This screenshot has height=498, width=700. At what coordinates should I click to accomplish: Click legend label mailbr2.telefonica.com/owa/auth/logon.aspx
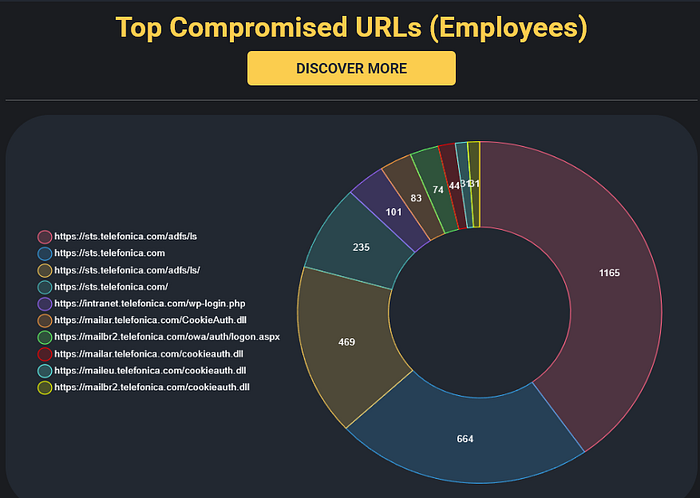(167, 337)
